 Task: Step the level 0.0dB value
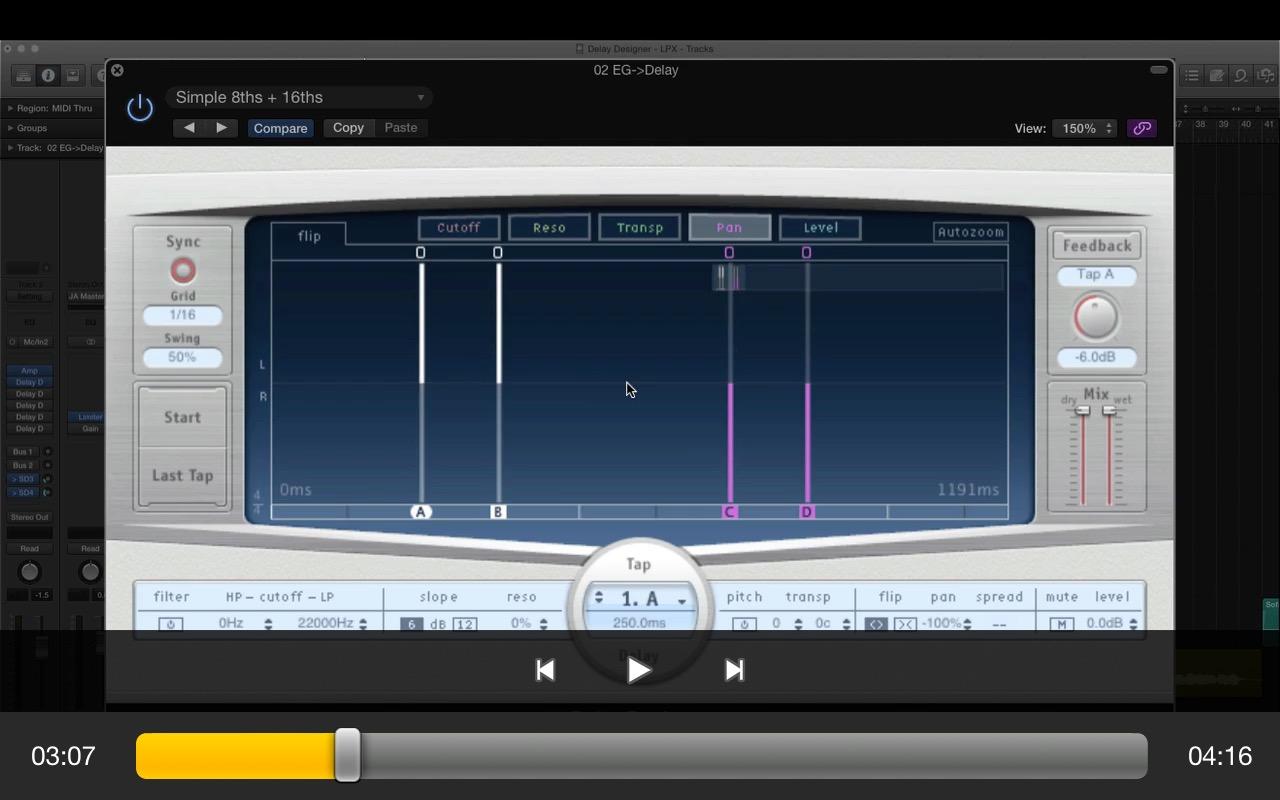[1133, 624]
